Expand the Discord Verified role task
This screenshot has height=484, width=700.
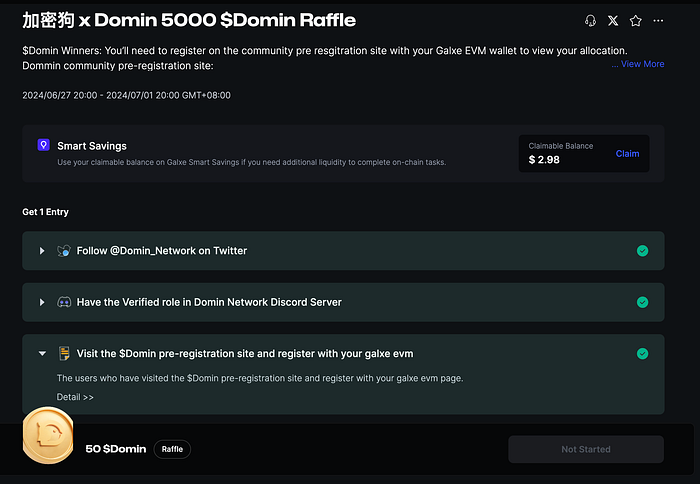tap(42, 302)
